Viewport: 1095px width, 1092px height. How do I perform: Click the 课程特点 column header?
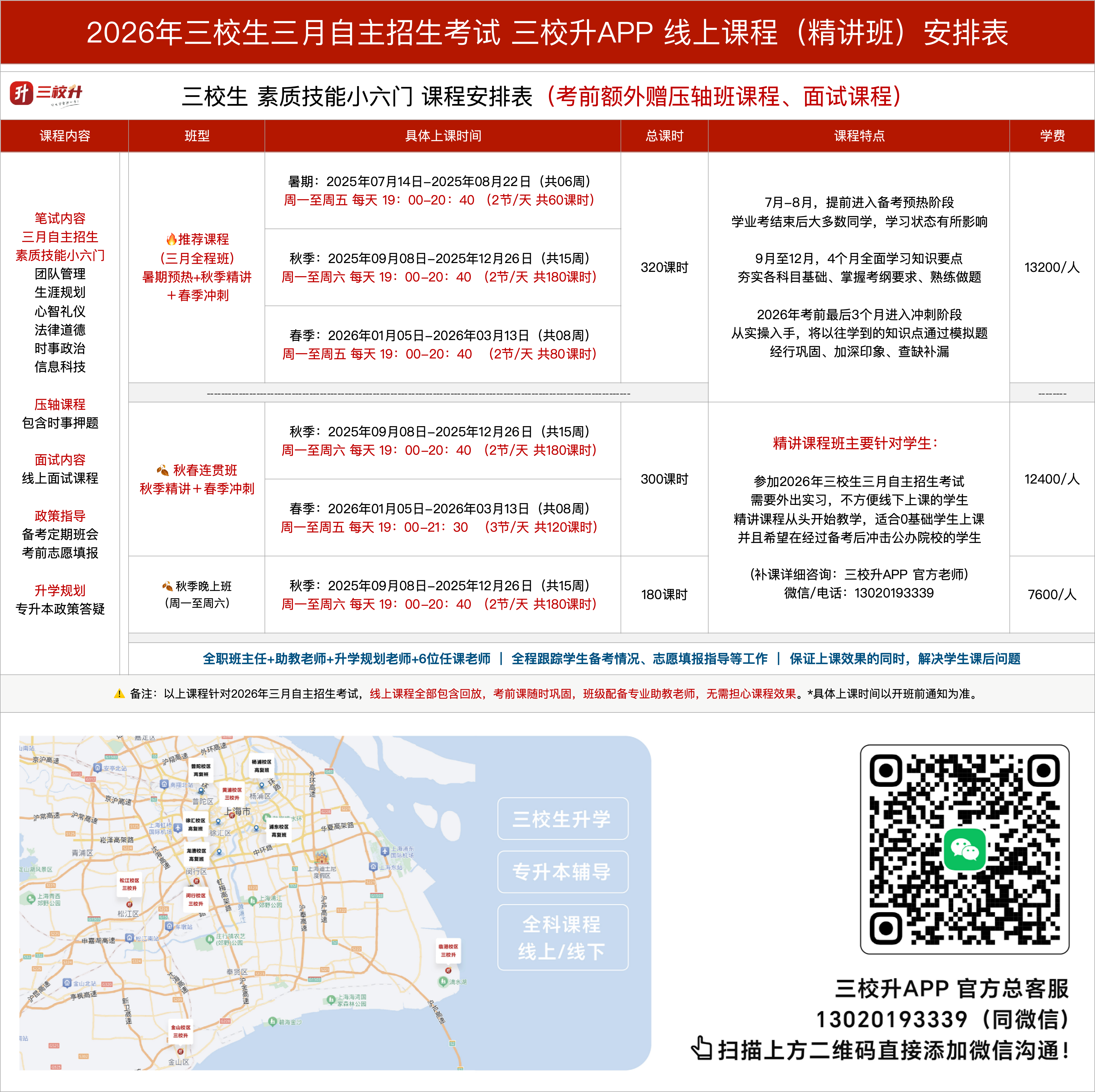(859, 136)
